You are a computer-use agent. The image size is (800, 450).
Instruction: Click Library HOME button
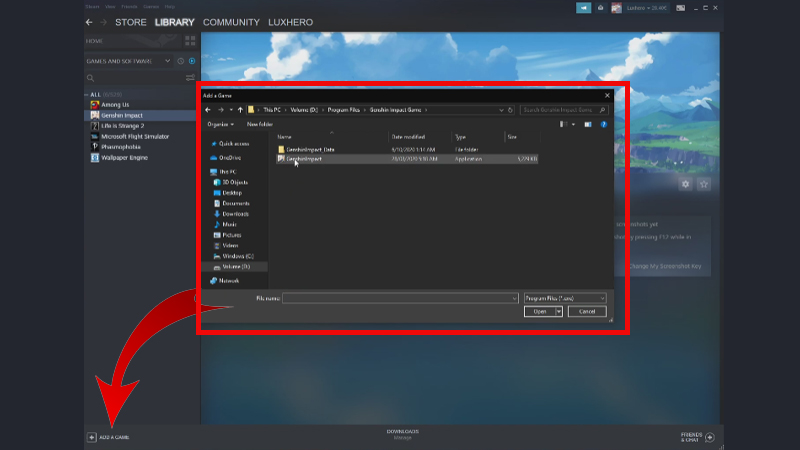94,41
